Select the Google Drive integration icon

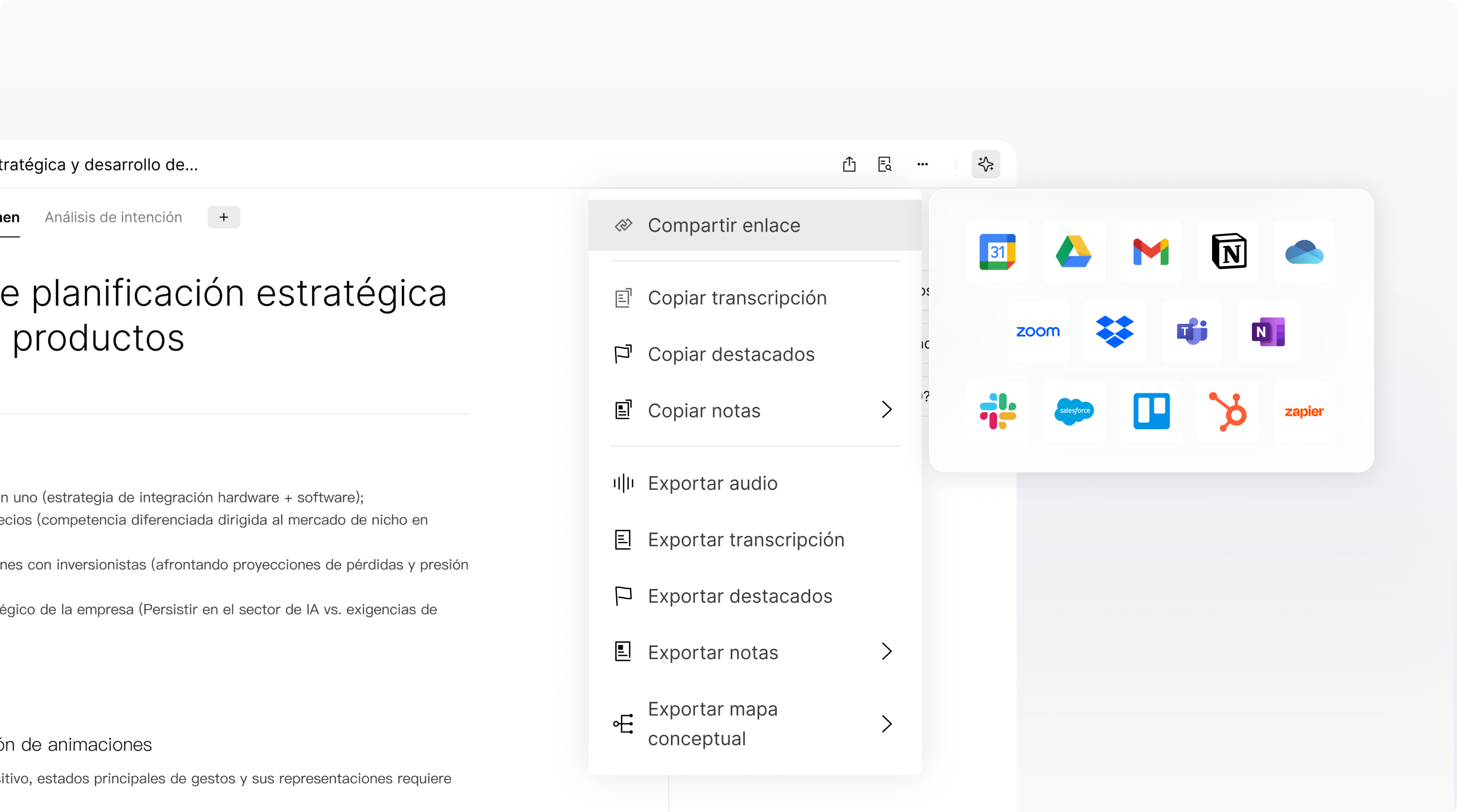pos(1073,251)
